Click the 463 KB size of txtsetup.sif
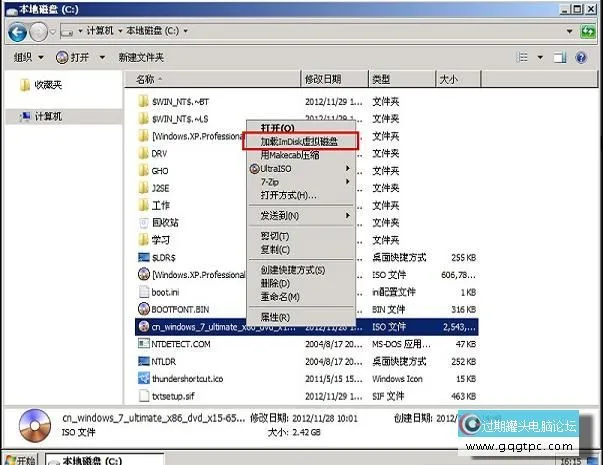Viewport: 603px width, 465px height. 463,396
